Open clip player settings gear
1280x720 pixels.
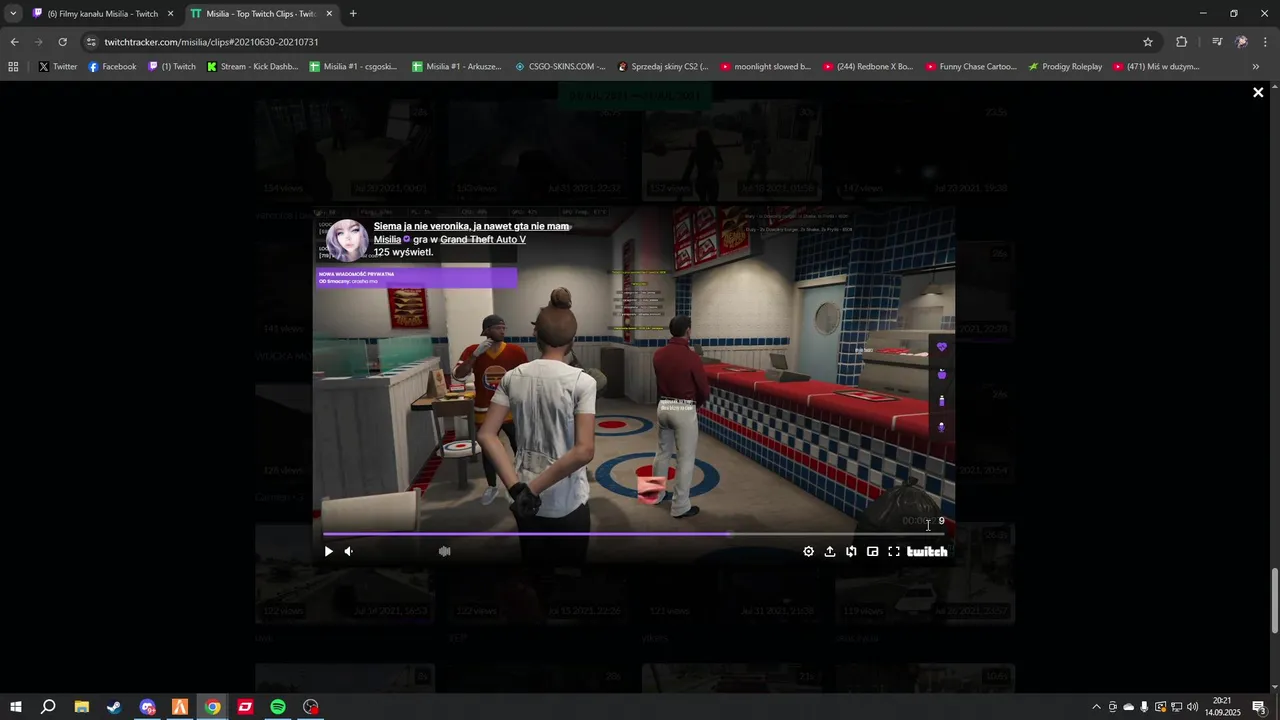[x=808, y=551]
